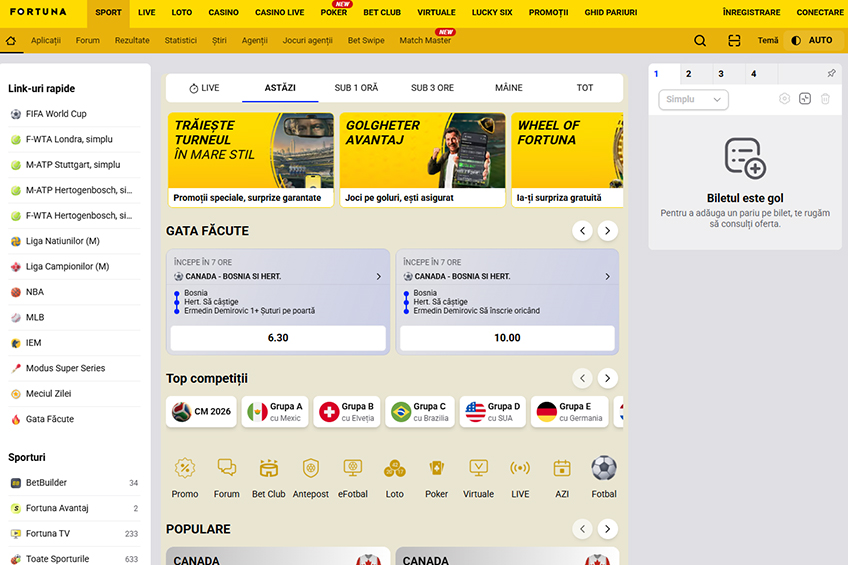Open the AZI calendar icon
The image size is (848, 565).
(562, 468)
